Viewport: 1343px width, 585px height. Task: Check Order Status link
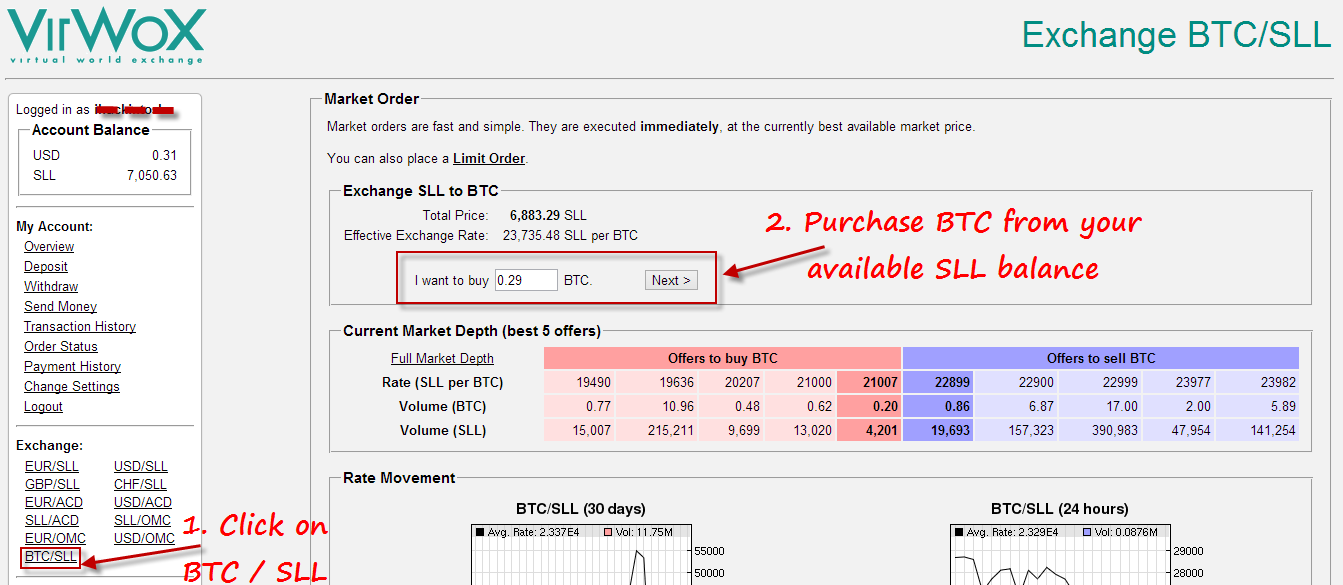point(61,347)
